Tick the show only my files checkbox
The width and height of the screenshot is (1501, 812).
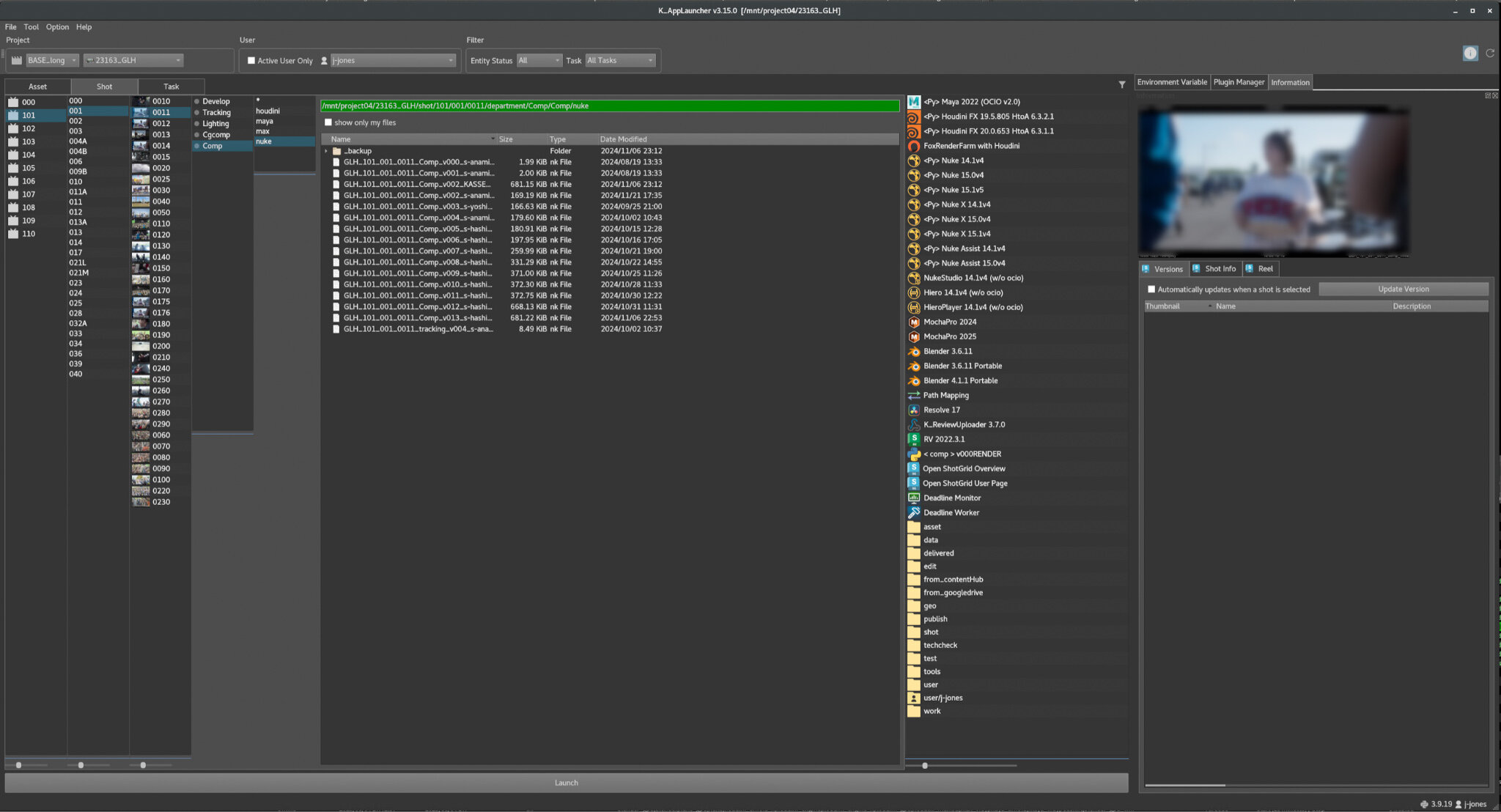pos(328,122)
